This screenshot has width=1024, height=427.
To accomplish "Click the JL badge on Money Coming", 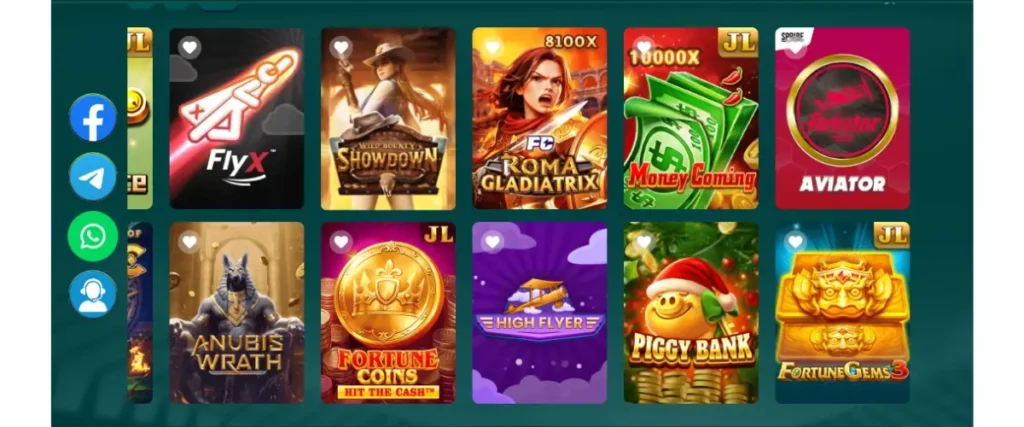I will [x=738, y=42].
